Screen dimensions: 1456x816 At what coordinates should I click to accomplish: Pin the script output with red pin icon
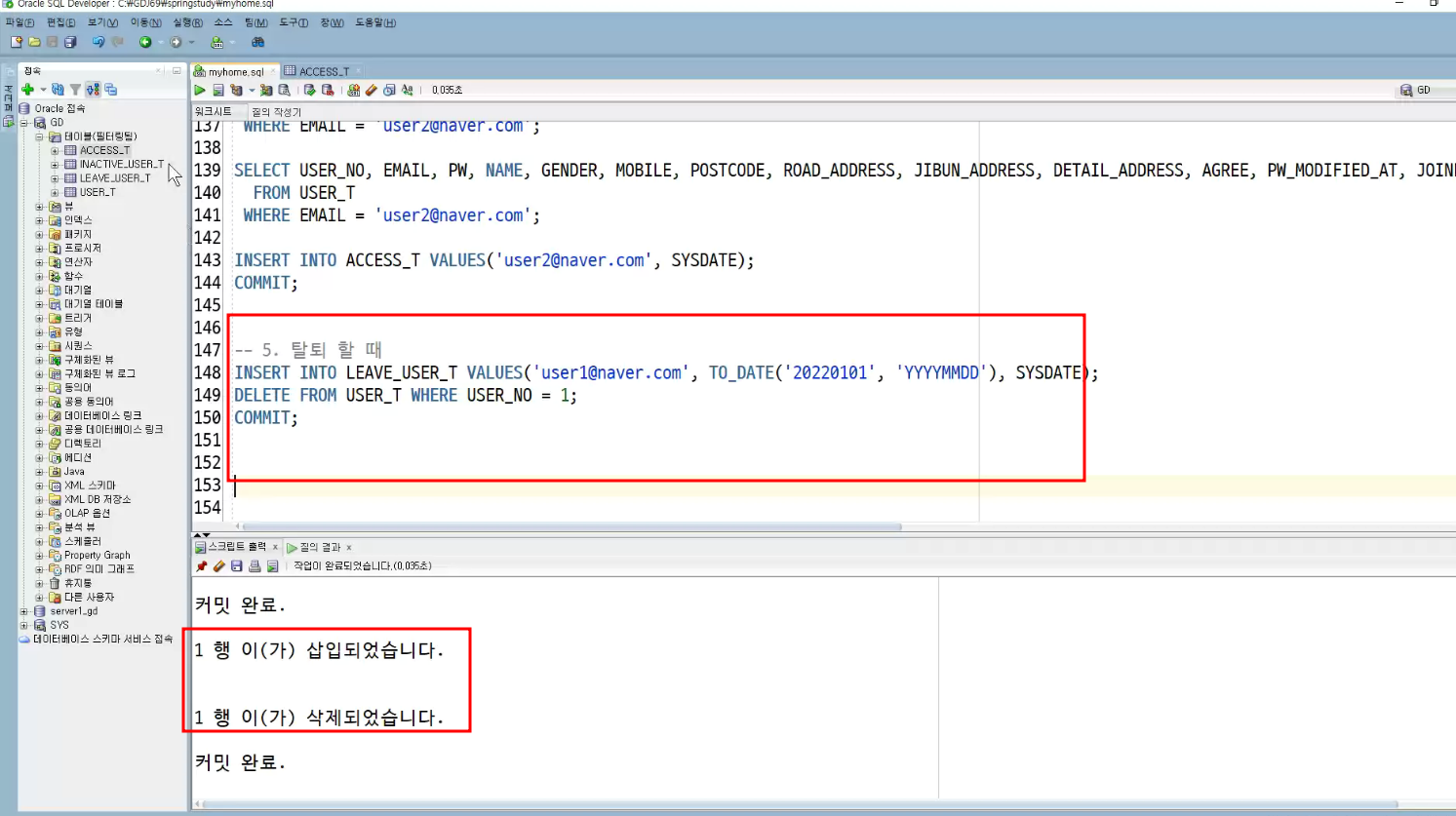pyautogui.click(x=202, y=565)
